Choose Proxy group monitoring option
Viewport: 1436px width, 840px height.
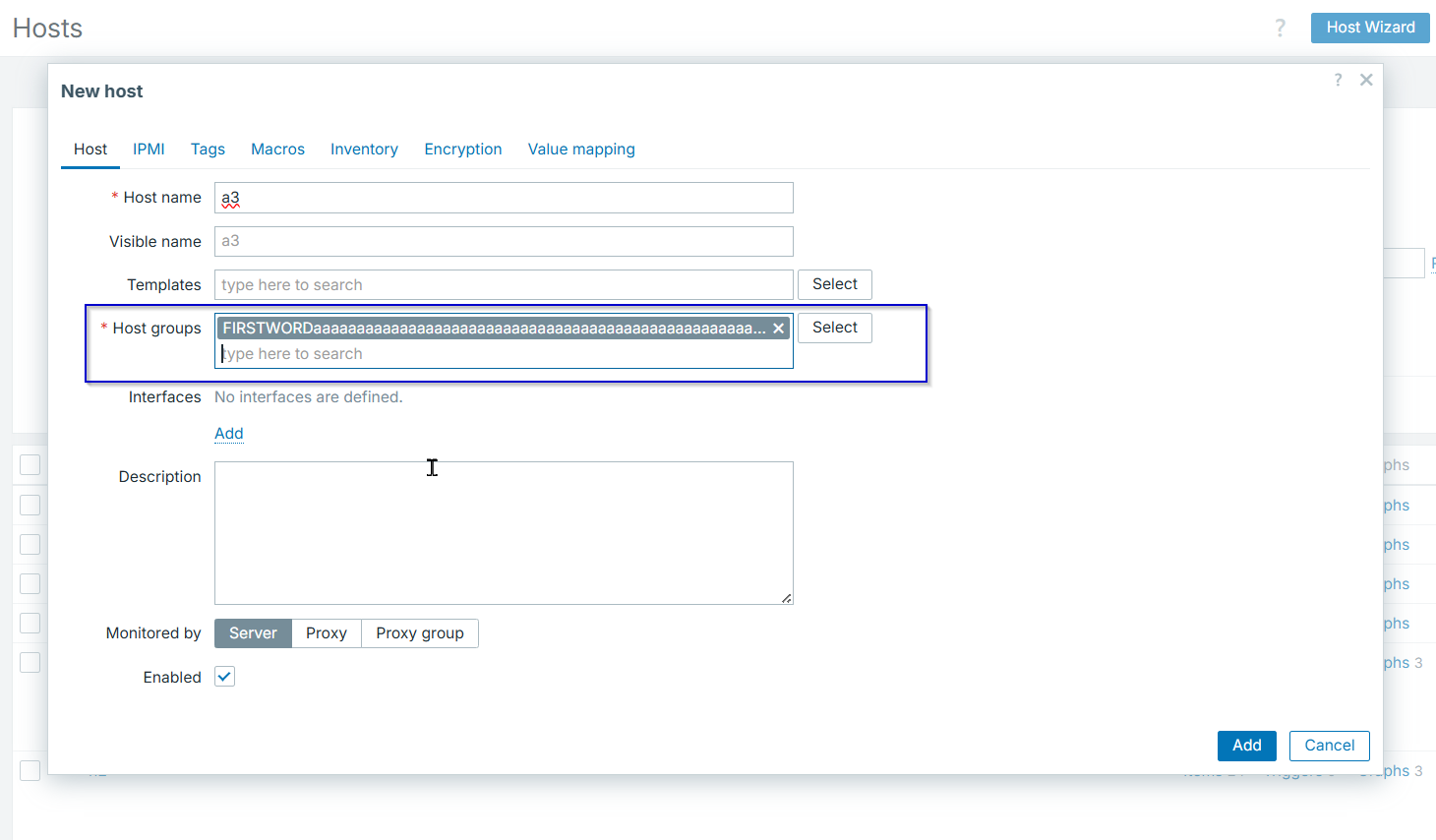pos(419,633)
